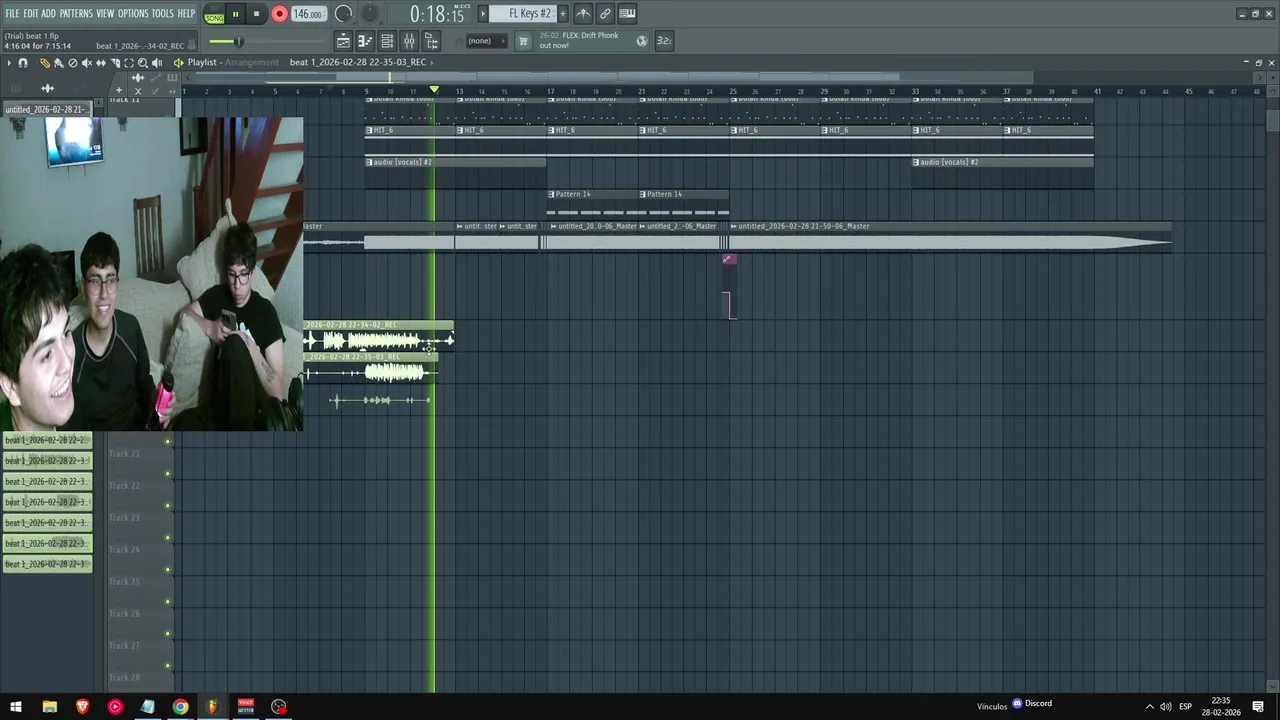The height and width of the screenshot is (720, 1280).
Task: Click the shopping cart icon
Action: (523, 41)
